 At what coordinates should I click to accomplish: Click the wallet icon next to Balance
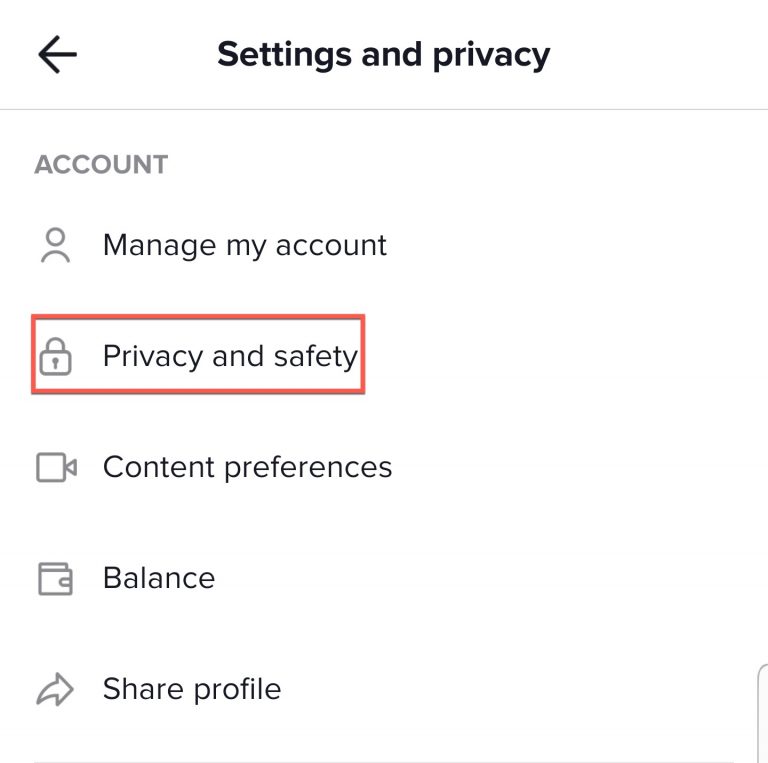[56, 578]
